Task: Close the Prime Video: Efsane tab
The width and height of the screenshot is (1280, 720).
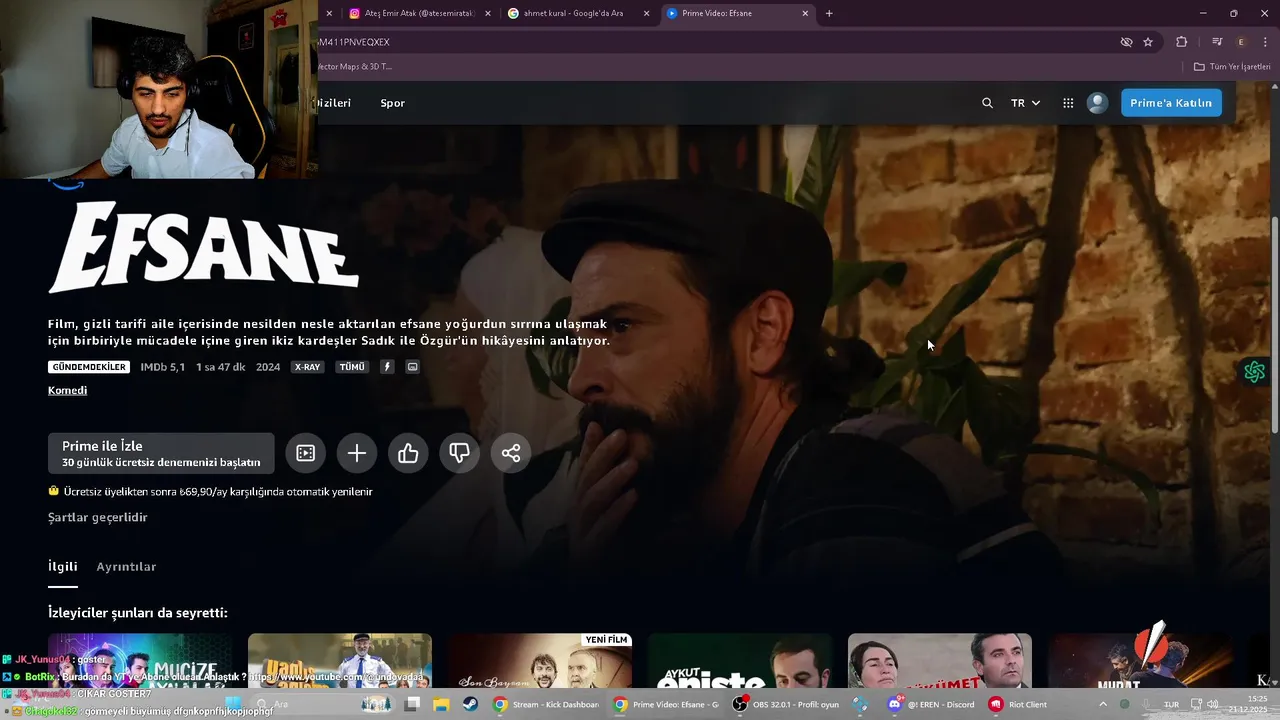Action: [805, 13]
